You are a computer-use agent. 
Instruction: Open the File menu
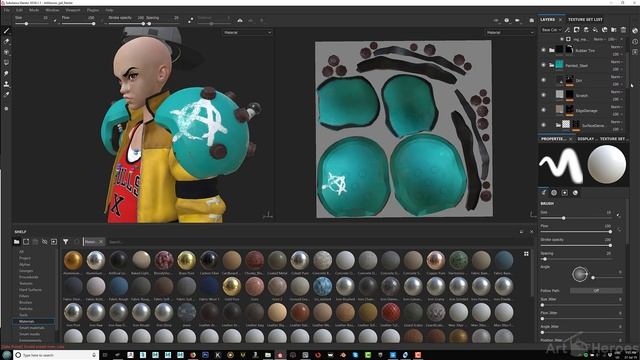point(7,10)
